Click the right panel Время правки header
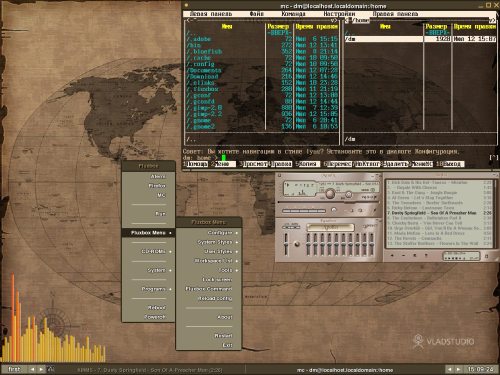The image size is (500, 375). (475, 26)
